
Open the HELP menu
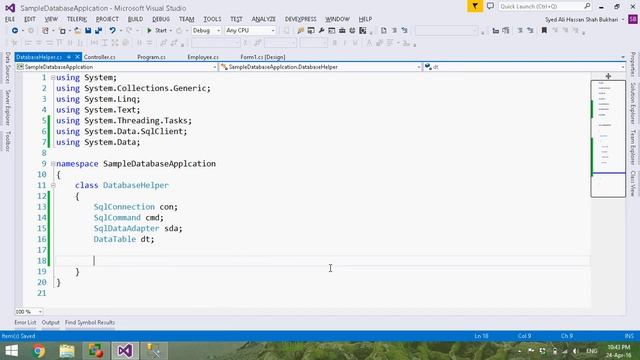365,19
